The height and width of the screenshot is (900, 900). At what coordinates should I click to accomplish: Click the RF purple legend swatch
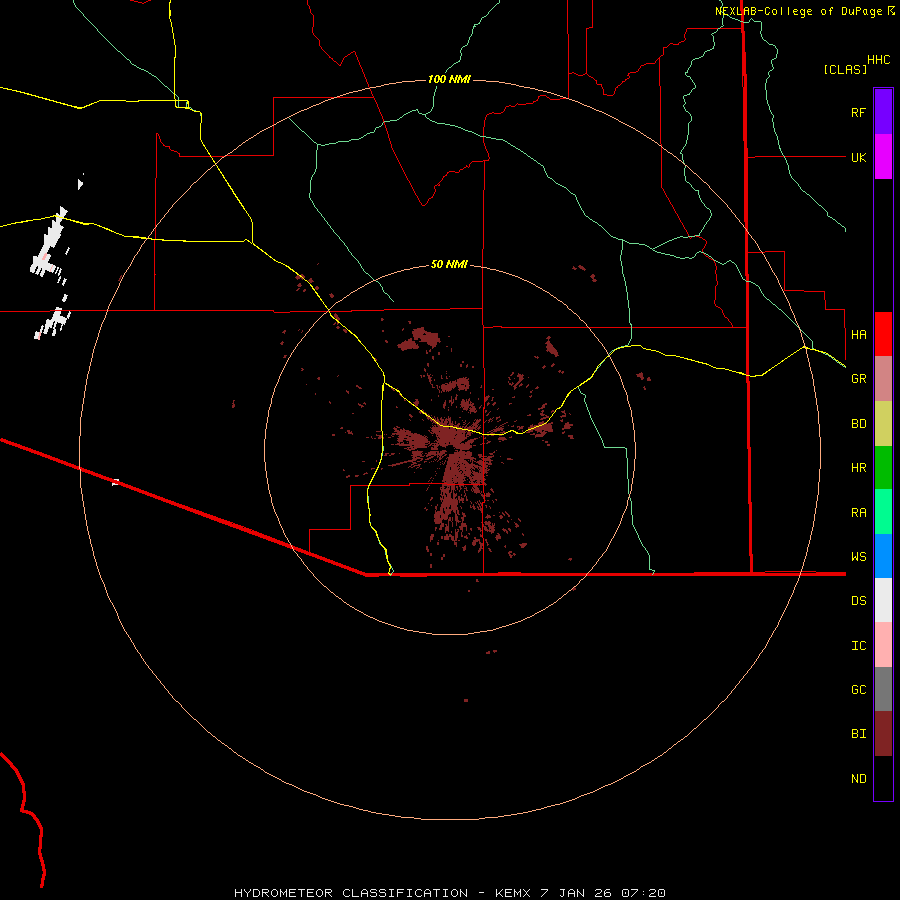tap(883, 111)
